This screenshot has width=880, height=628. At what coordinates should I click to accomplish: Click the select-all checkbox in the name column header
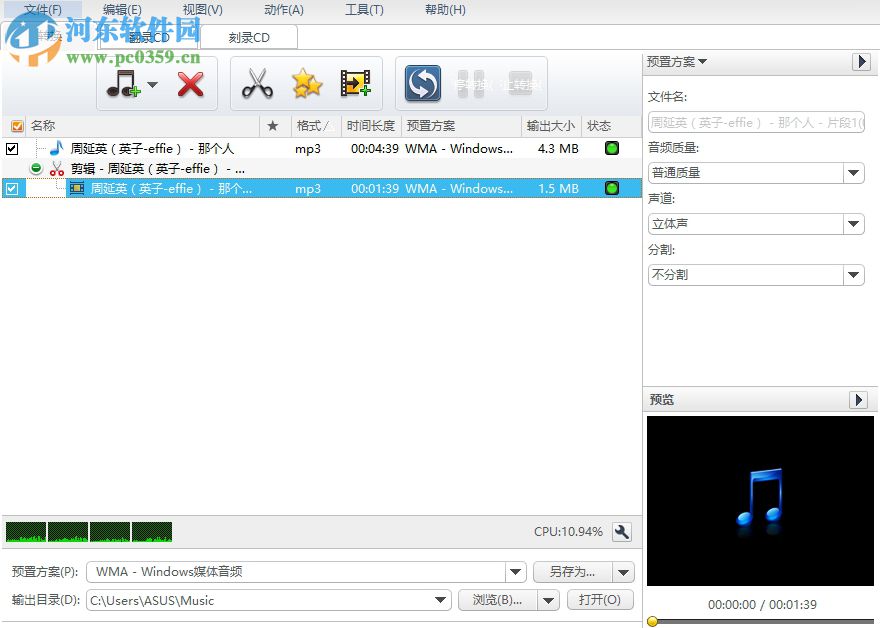click(16, 125)
